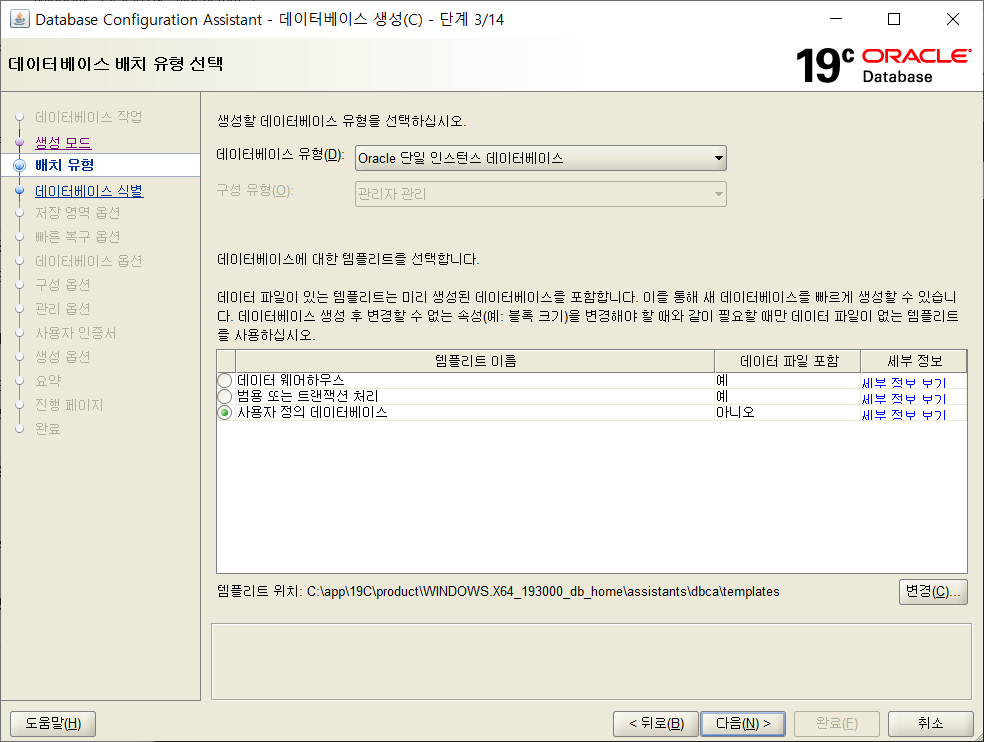Click the 빠른 복구 옵션 step

coord(77,237)
